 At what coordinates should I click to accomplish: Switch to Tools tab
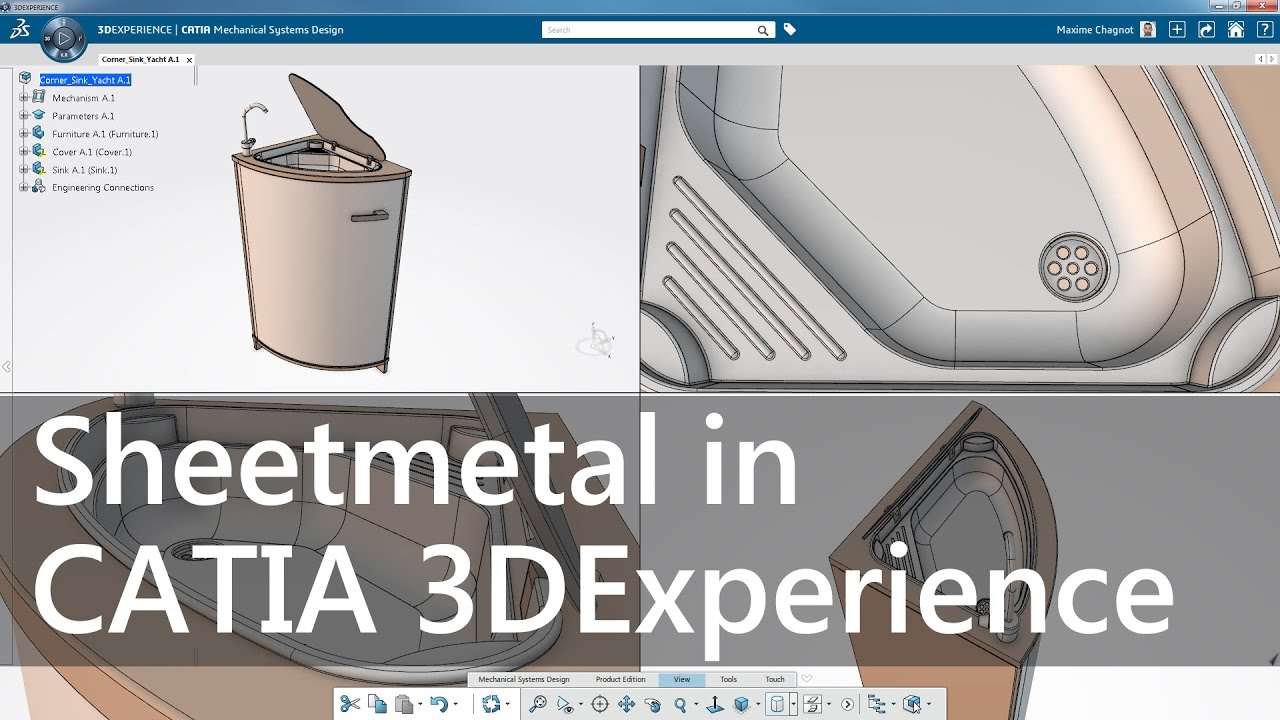coord(728,679)
